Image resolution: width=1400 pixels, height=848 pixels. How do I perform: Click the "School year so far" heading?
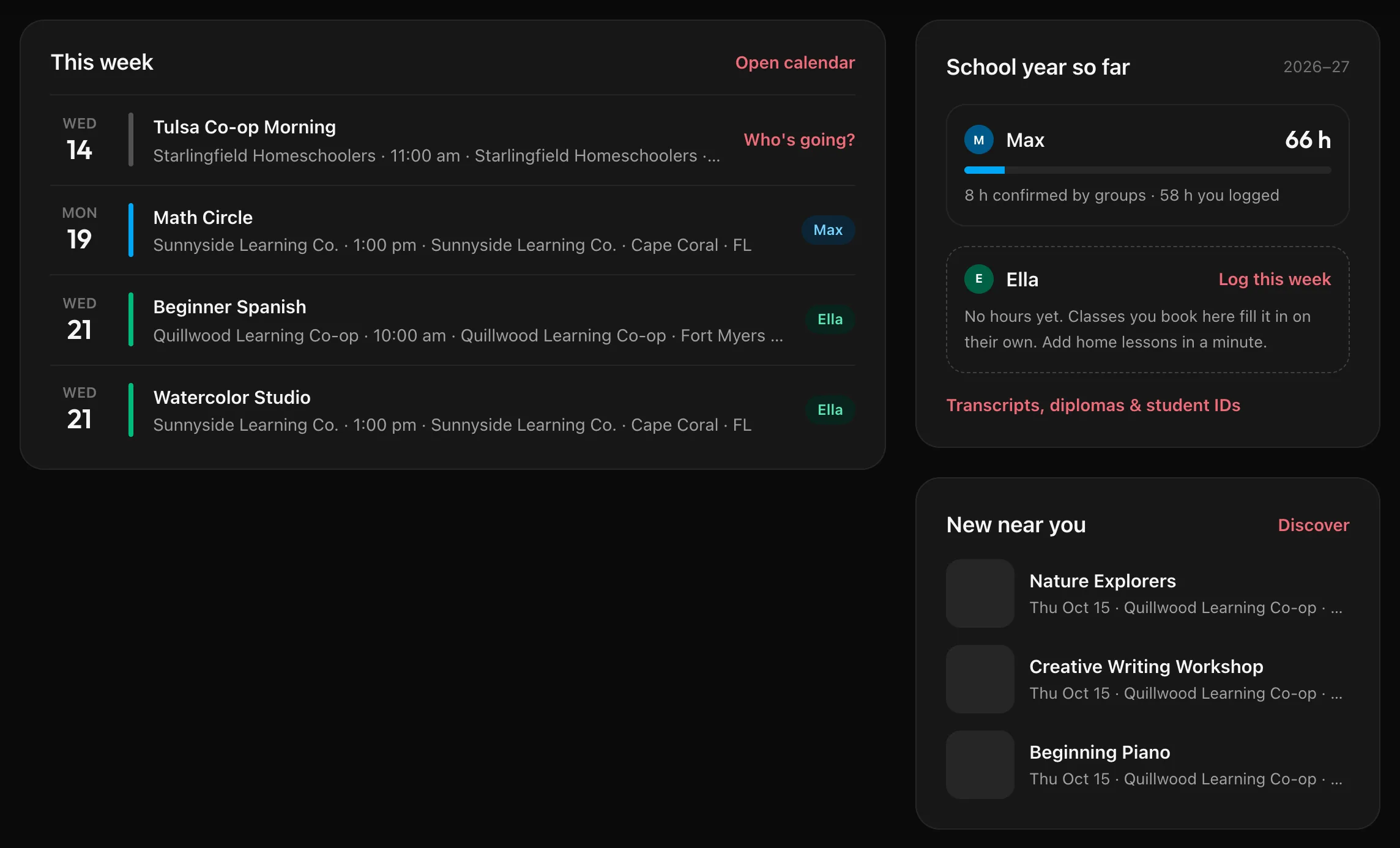[1038, 67]
